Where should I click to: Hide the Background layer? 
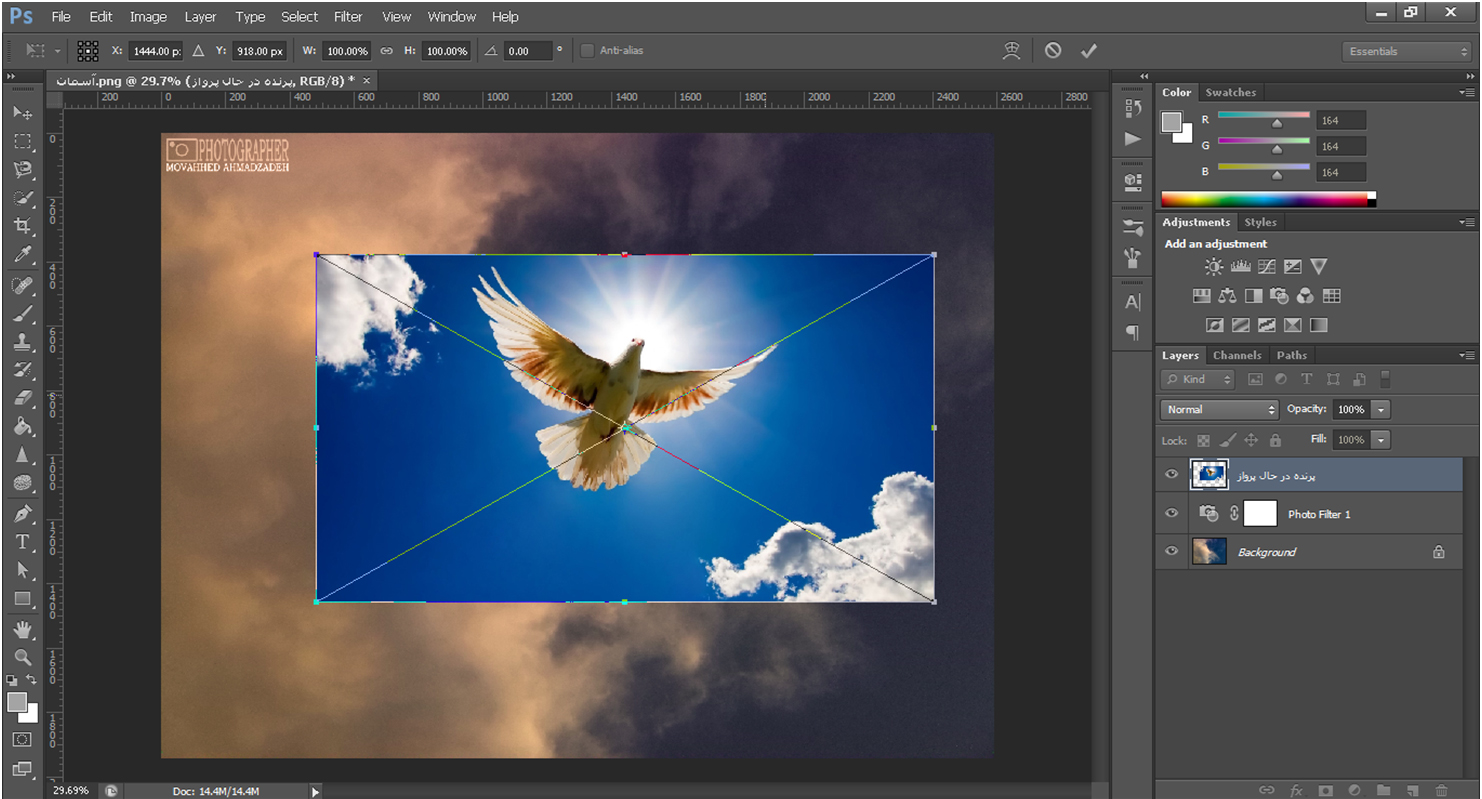pos(1172,552)
